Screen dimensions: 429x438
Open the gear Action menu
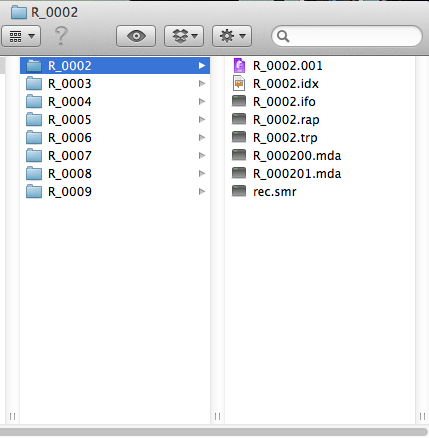232,36
